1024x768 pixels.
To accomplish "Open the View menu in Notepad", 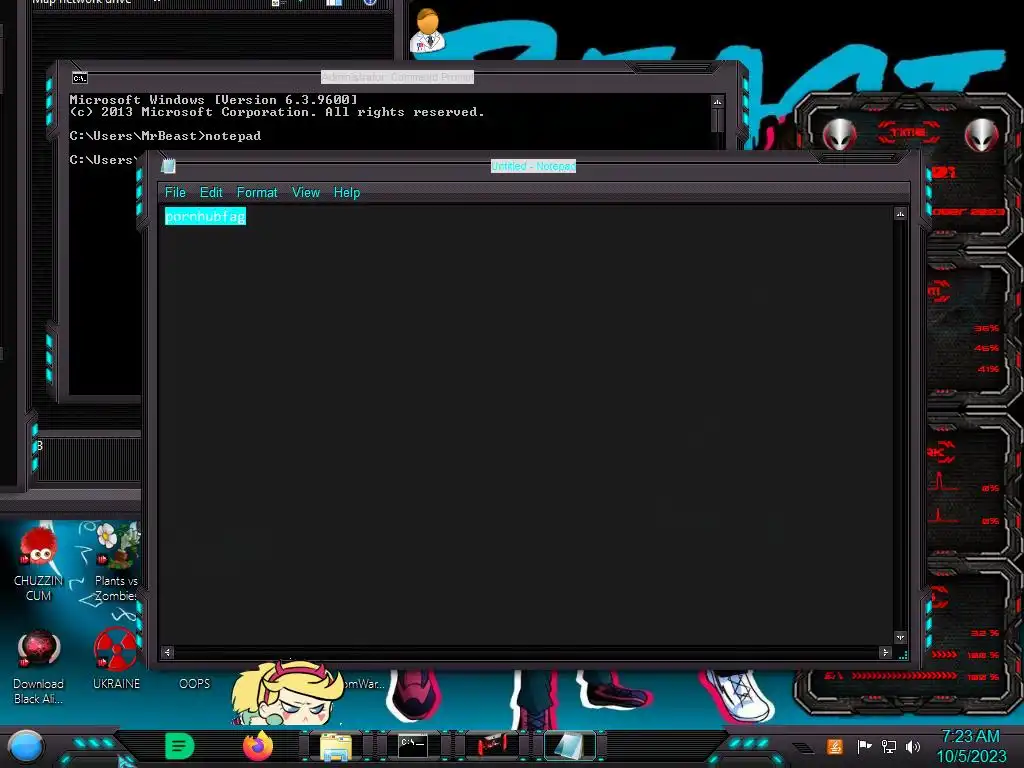I will (306, 193).
